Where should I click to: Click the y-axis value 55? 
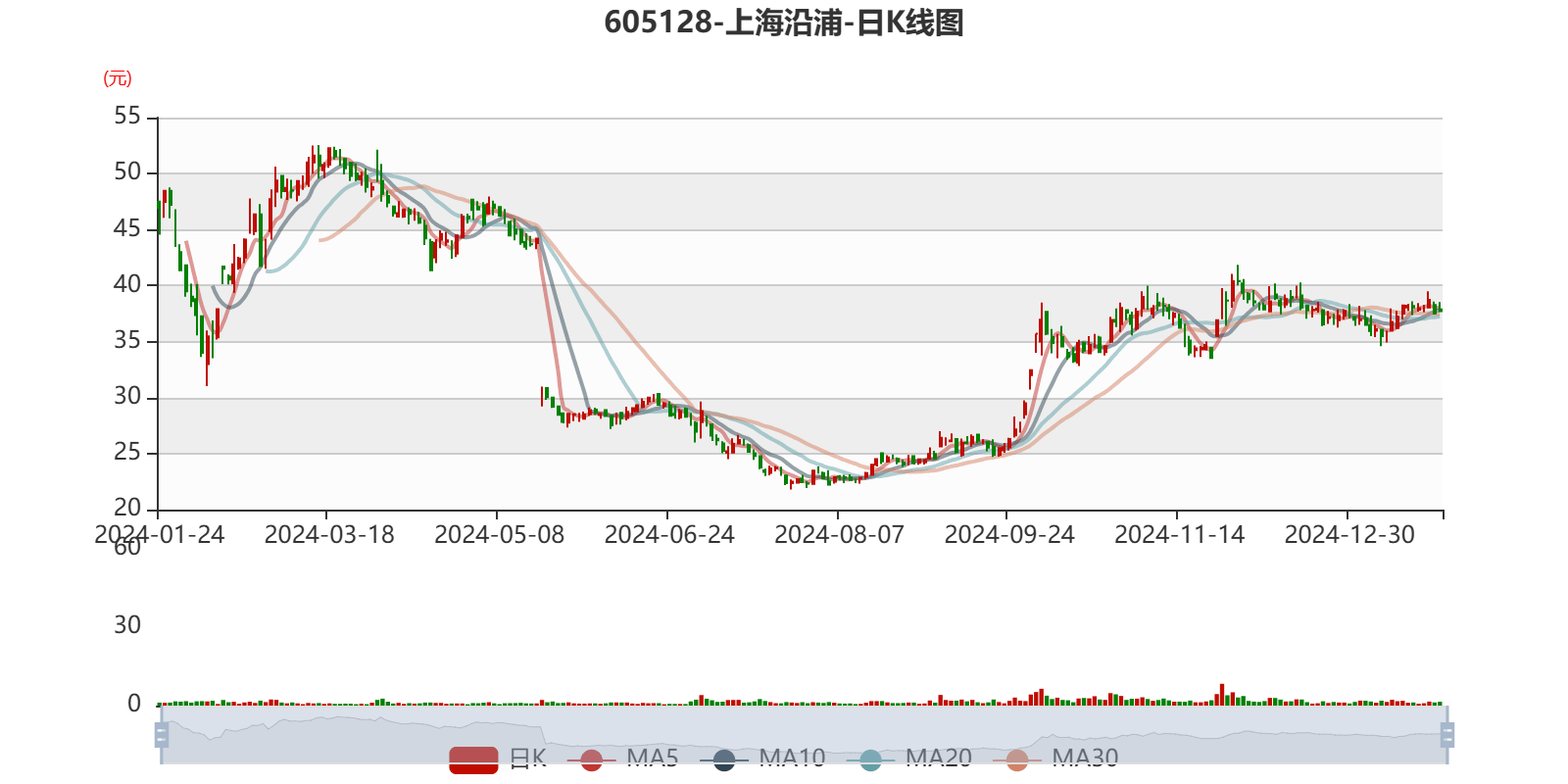[x=127, y=117]
